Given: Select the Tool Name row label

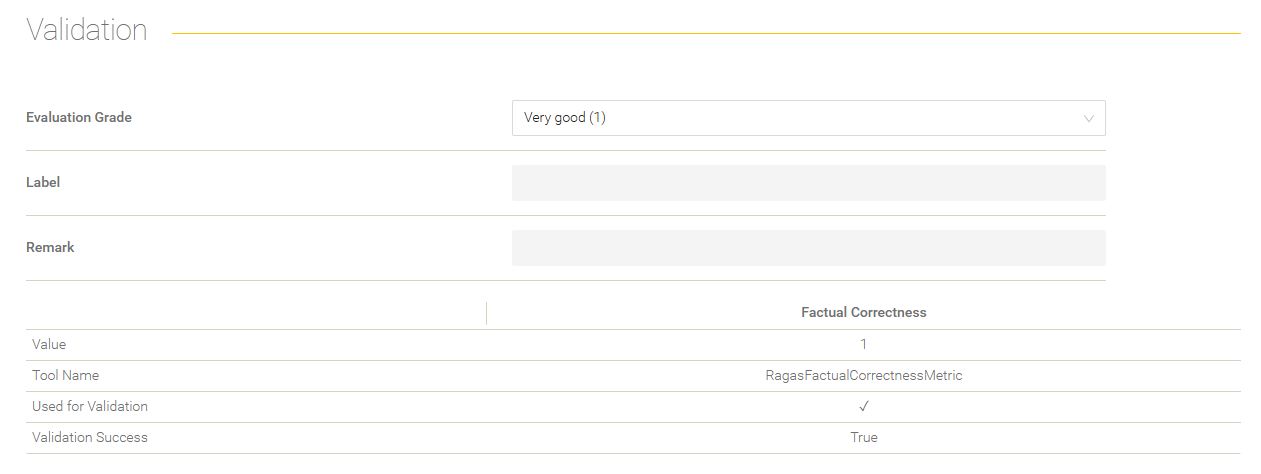Looking at the screenshot, I should click(x=65, y=375).
